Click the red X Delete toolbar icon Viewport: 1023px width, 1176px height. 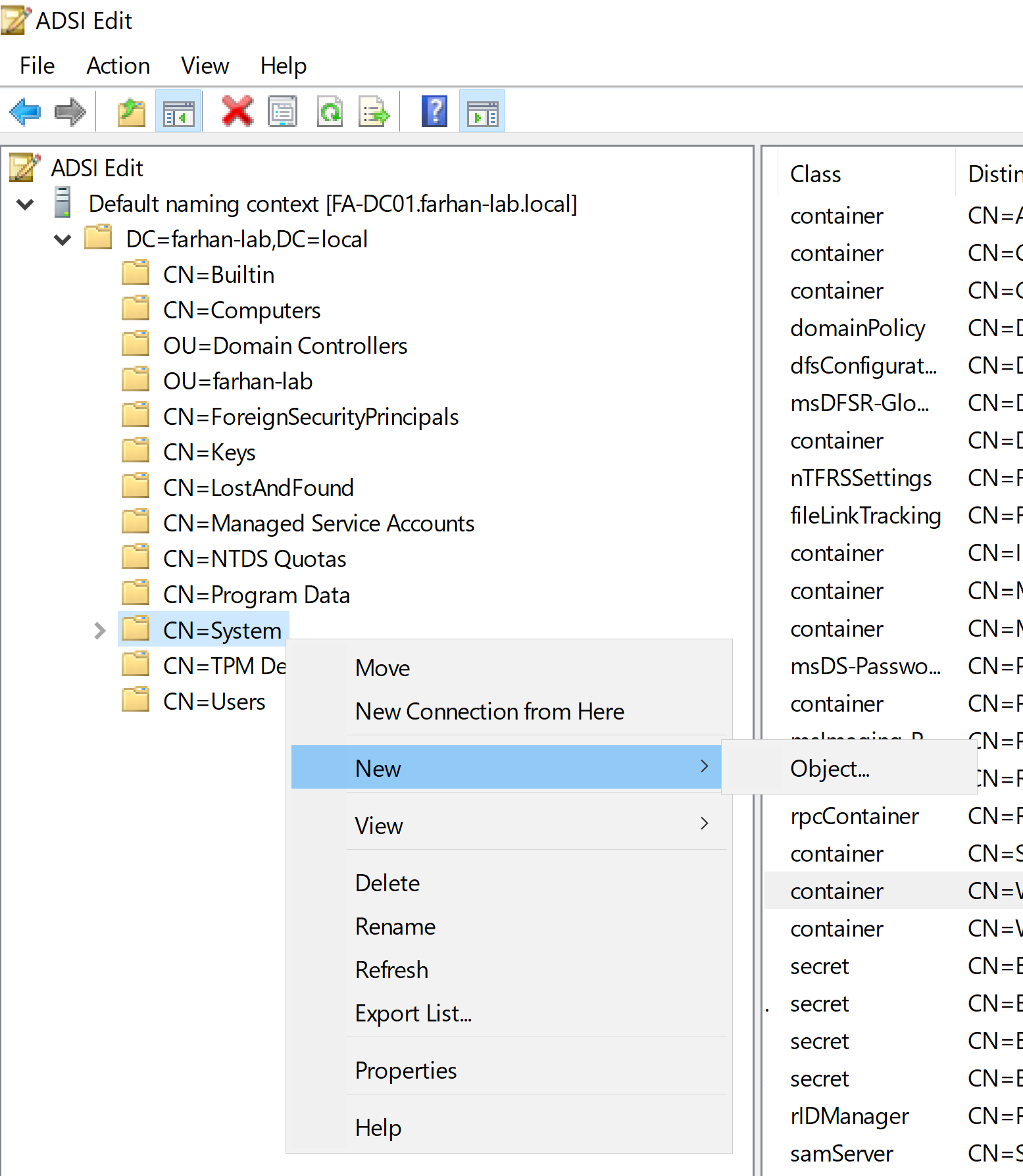[237, 112]
